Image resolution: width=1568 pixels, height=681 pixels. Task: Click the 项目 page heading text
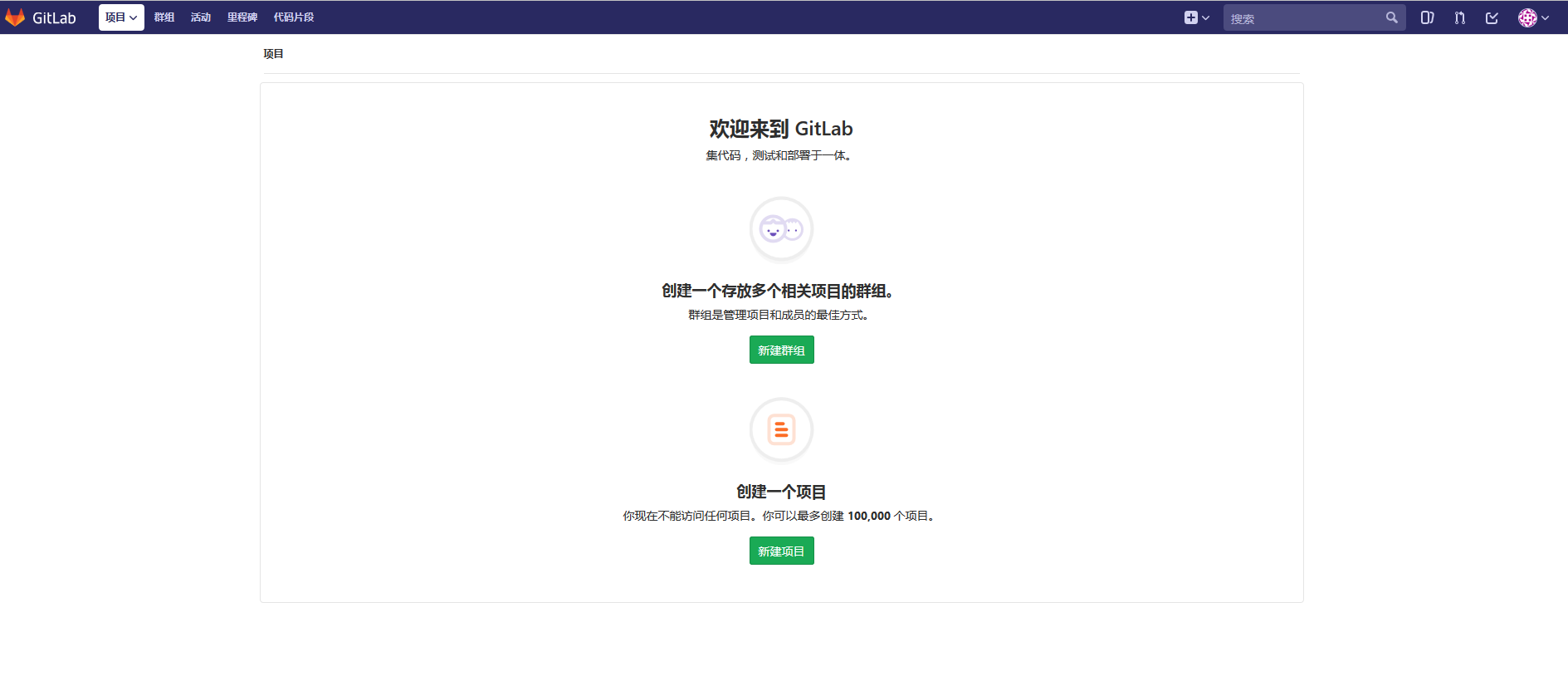pos(273,54)
